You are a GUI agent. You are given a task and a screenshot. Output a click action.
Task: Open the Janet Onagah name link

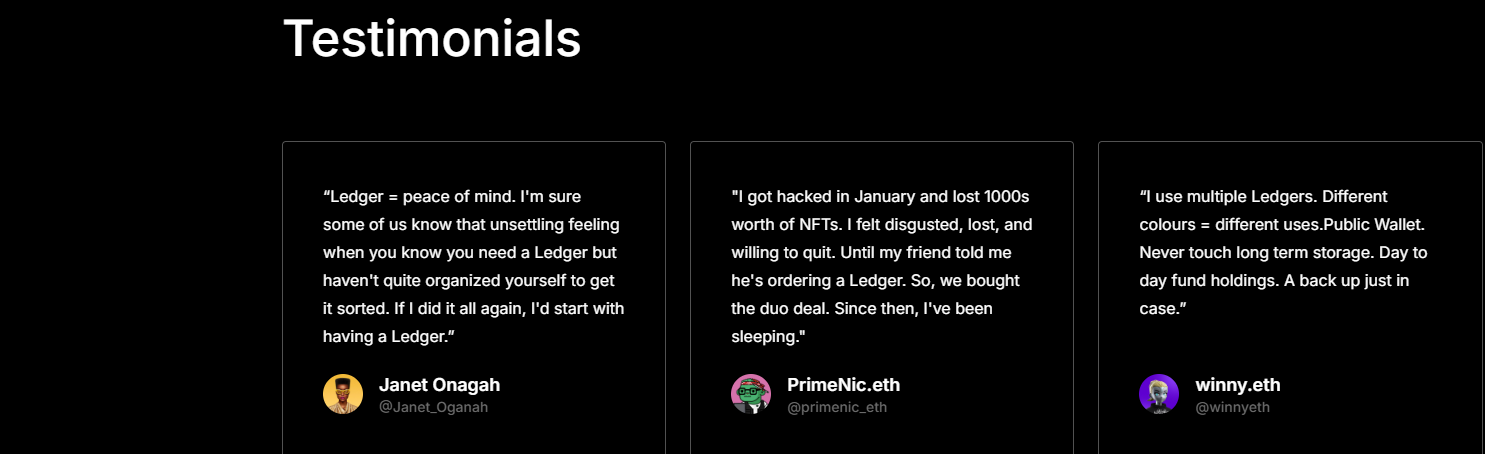(439, 385)
